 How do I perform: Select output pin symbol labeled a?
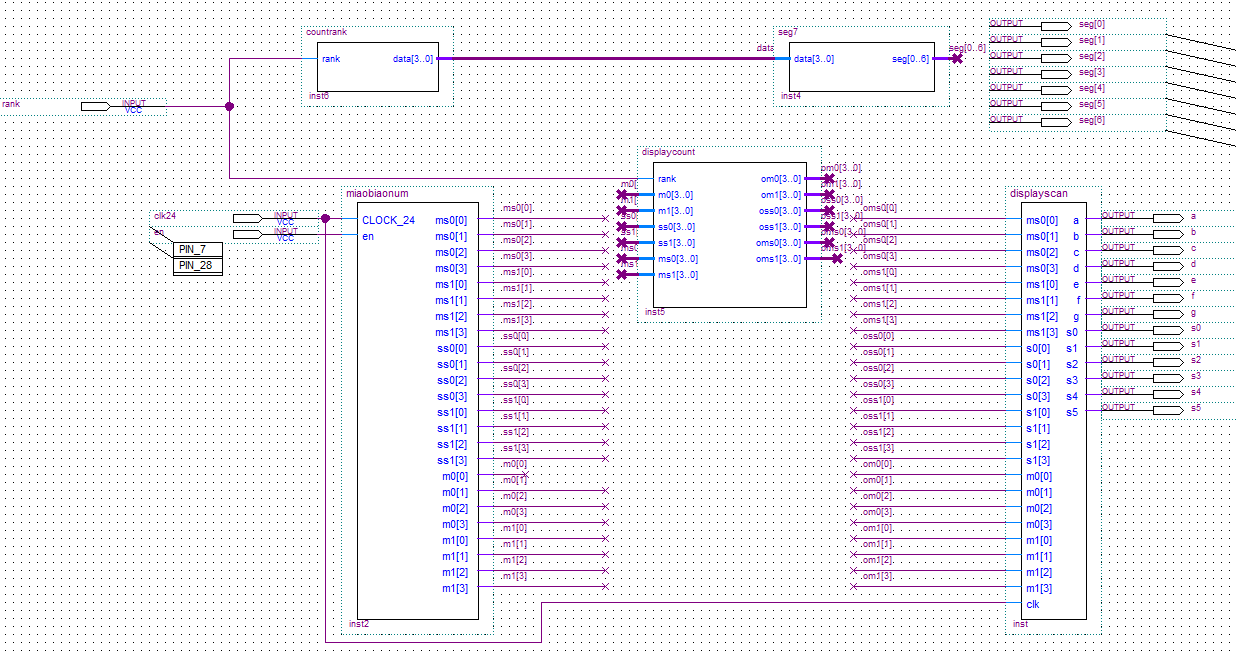1167,217
